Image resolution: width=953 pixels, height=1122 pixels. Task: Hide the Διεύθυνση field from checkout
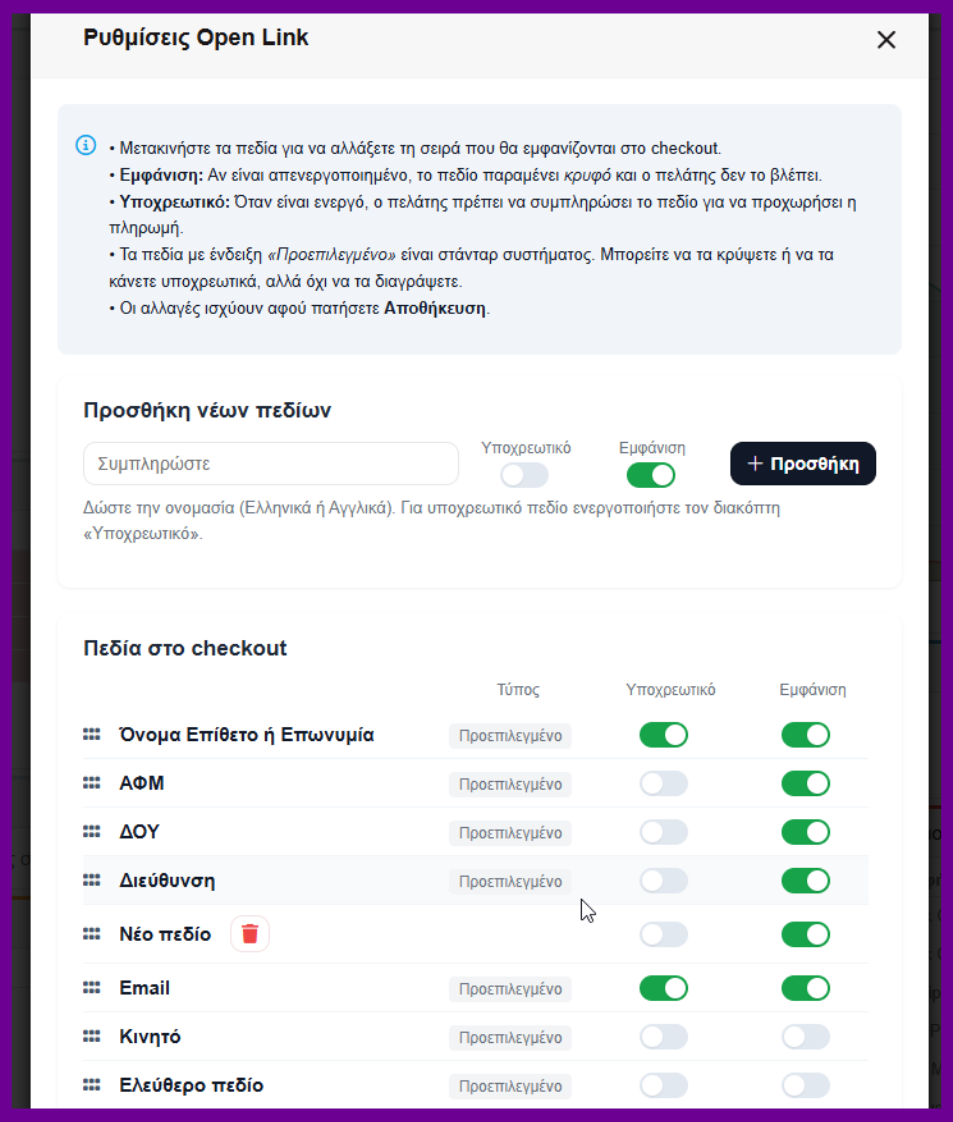point(806,881)
